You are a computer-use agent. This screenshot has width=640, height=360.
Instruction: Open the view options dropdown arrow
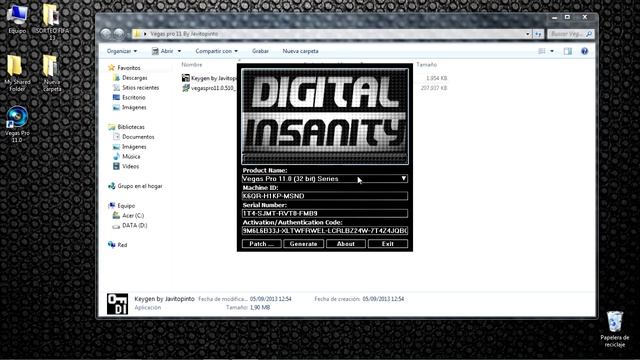click(x=552, y=51)
